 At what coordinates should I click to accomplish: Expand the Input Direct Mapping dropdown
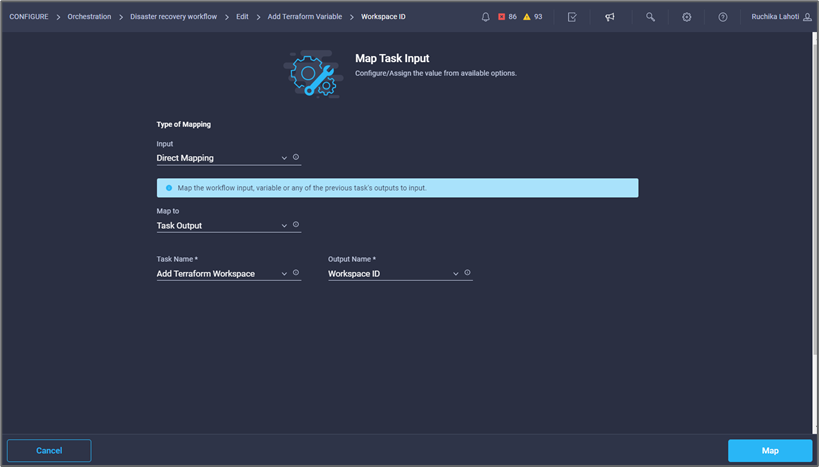coord(221,158)
